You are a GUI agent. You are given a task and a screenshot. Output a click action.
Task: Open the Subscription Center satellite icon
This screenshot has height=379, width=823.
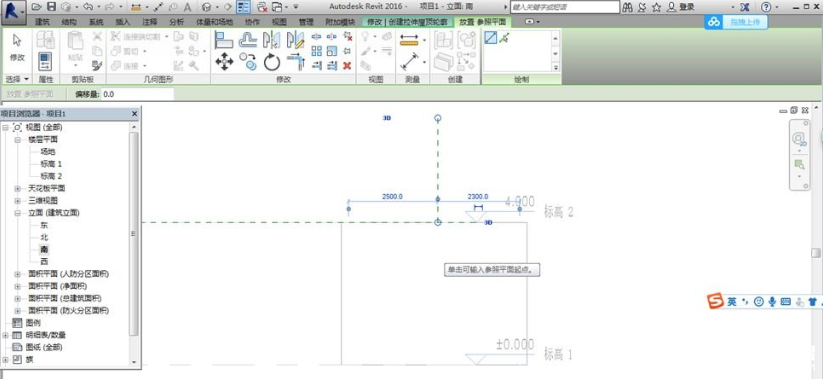642,7
